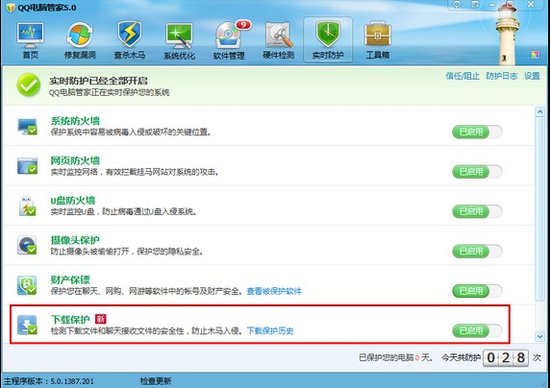The image size is (550, 388).
Task: Click the 摄像头保护 title text
Action: 75,240
